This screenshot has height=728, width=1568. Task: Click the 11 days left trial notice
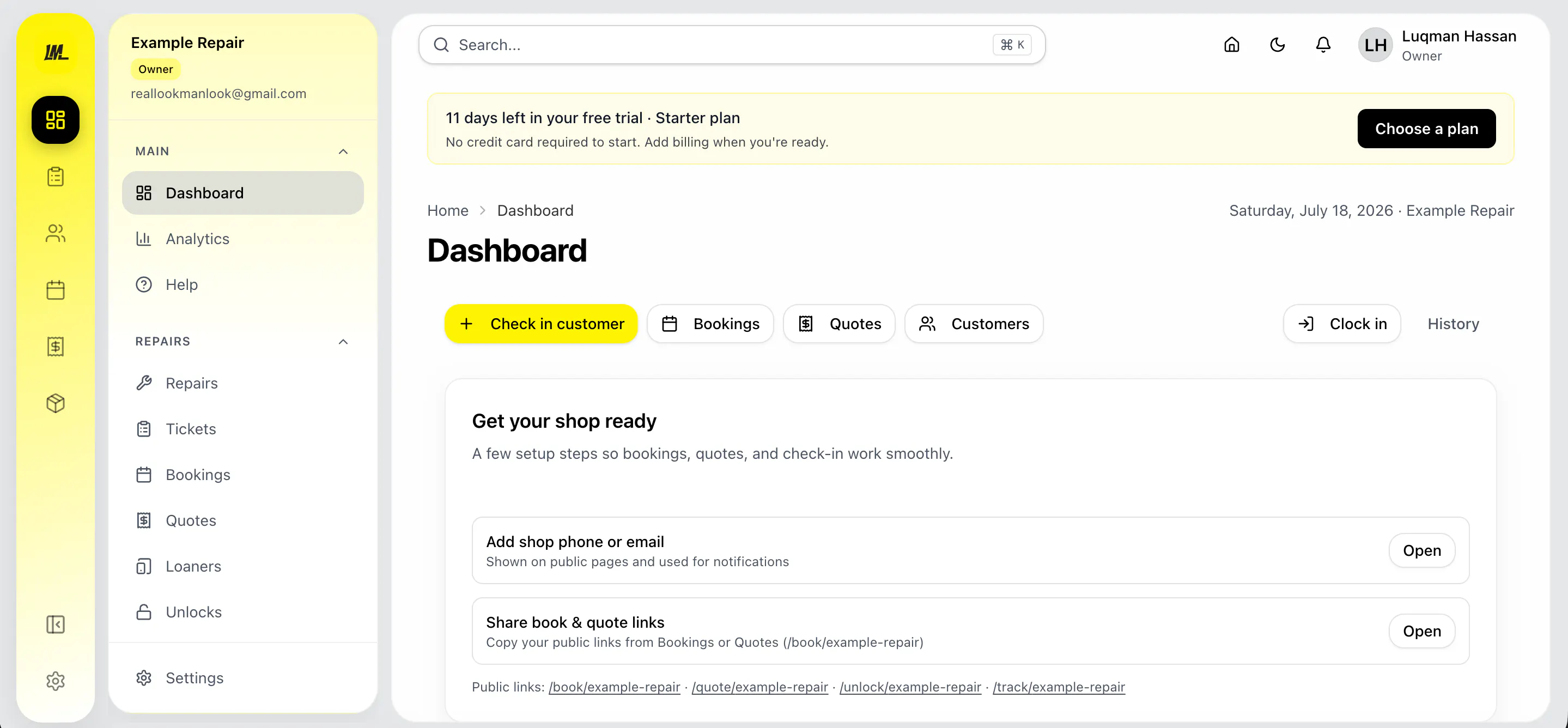click(592, 118)
